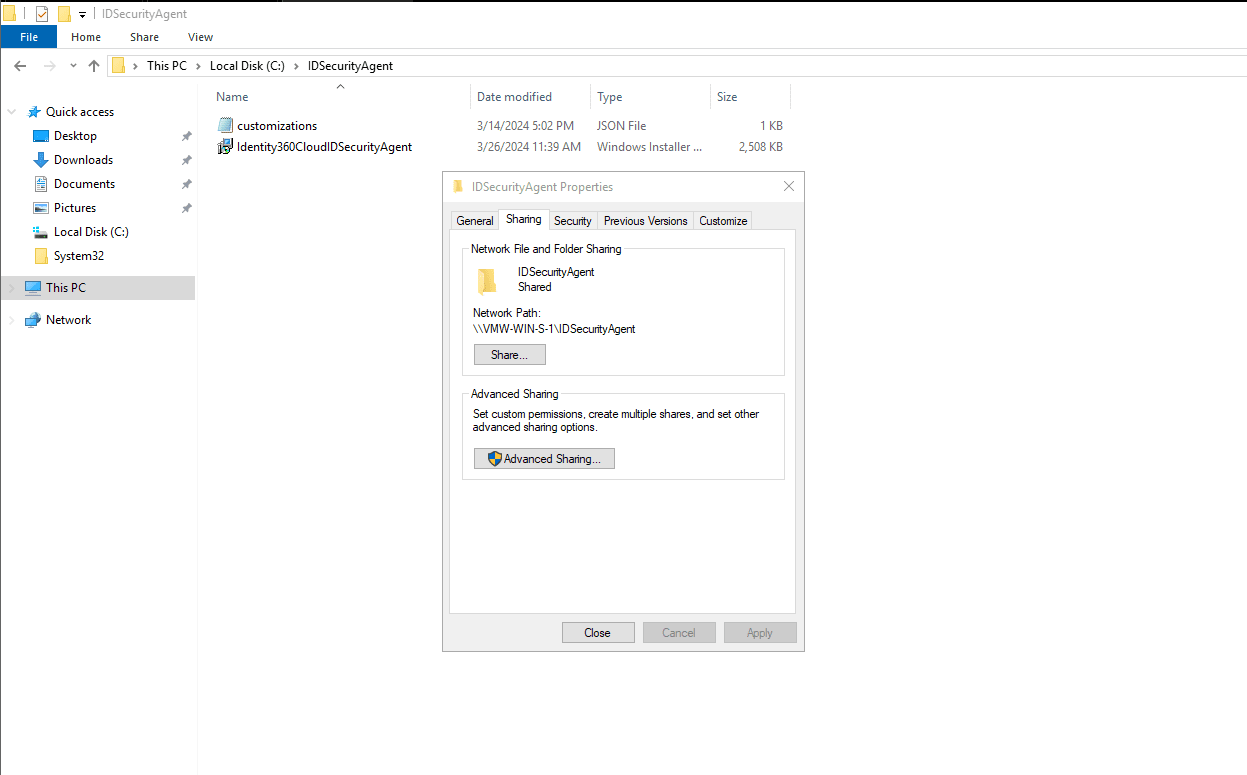Go forward with the forward arrow

click(50, 66)
